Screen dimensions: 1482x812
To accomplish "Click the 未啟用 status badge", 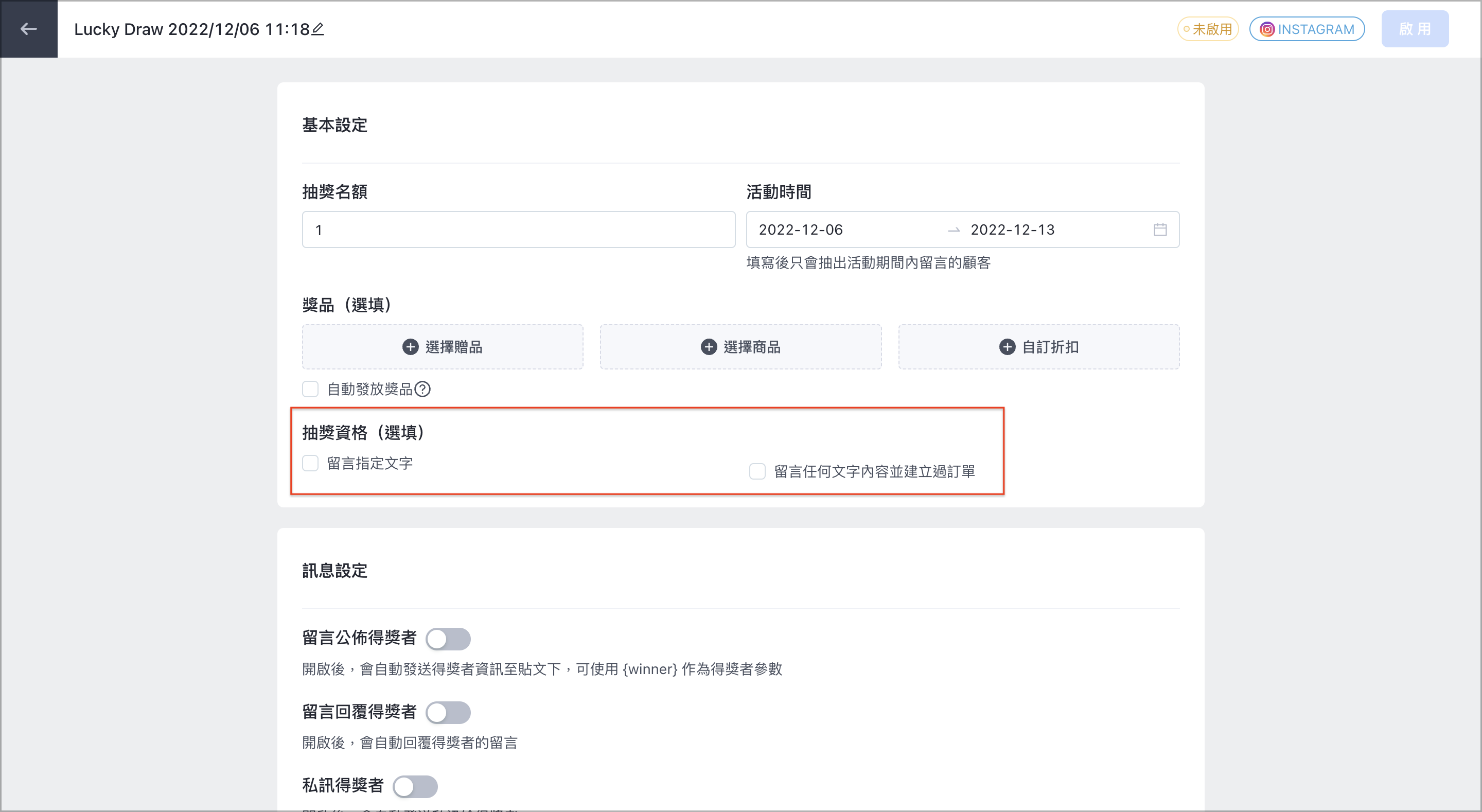I will (1208, 29).
